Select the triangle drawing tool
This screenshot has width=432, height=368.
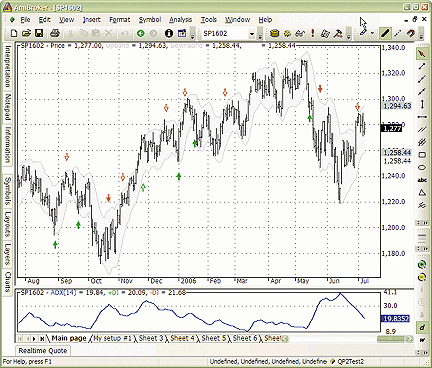click(422, 193)
